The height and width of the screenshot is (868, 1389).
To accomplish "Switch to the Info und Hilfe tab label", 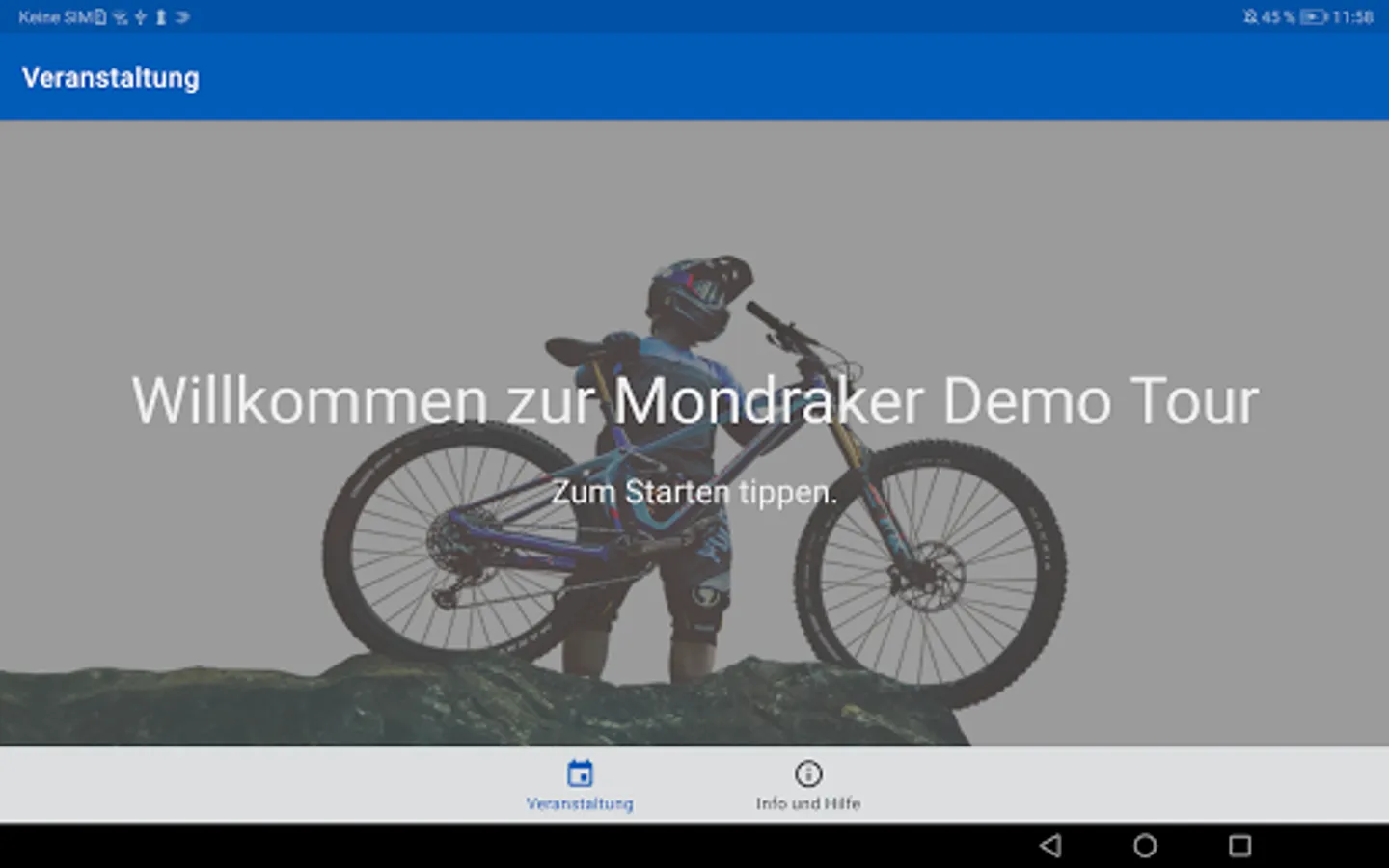I will point(808,803).
